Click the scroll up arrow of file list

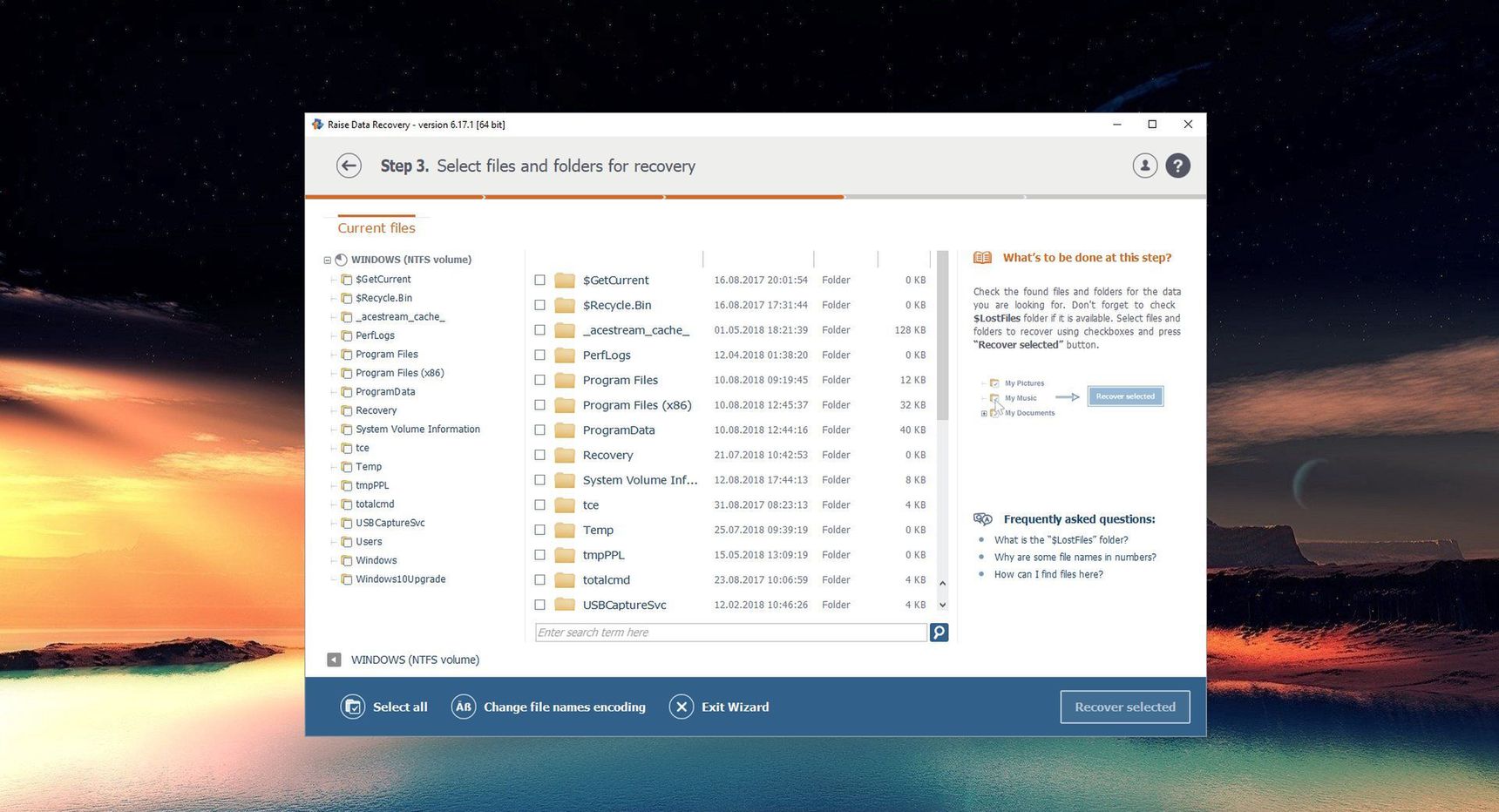pyautogui.click(x=942, y=584)
